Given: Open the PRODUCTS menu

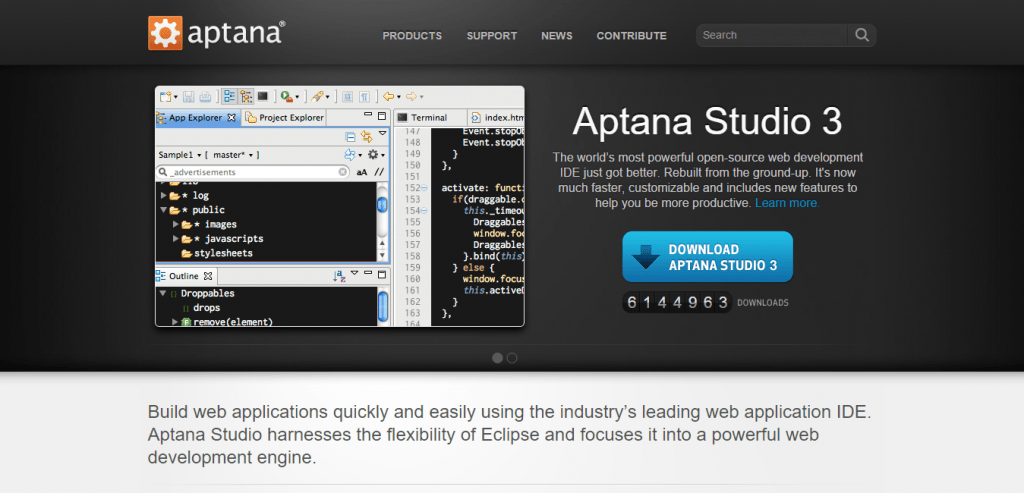Looking at the screenshot, I should point(412,36).
